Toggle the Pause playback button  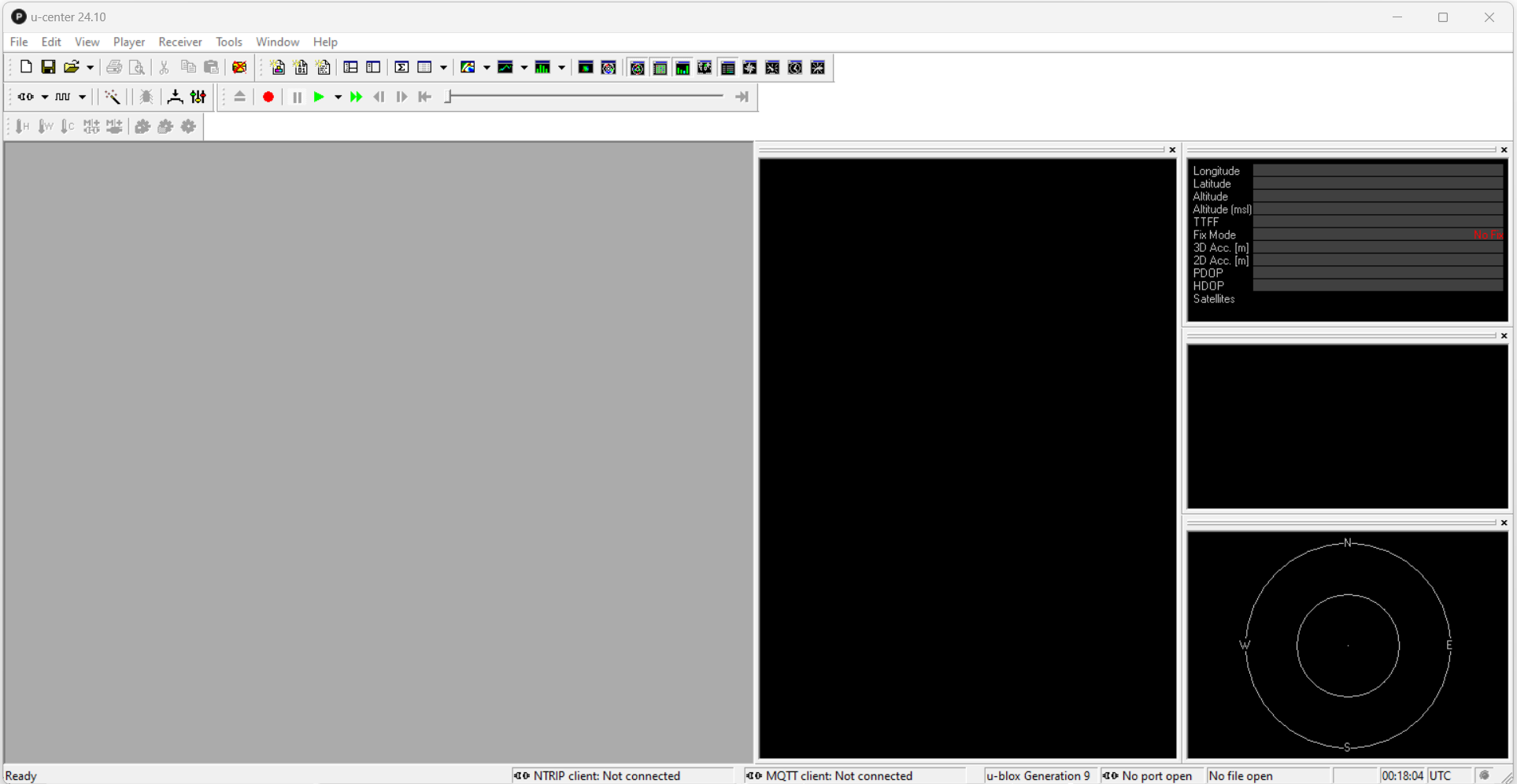point(297,97)
